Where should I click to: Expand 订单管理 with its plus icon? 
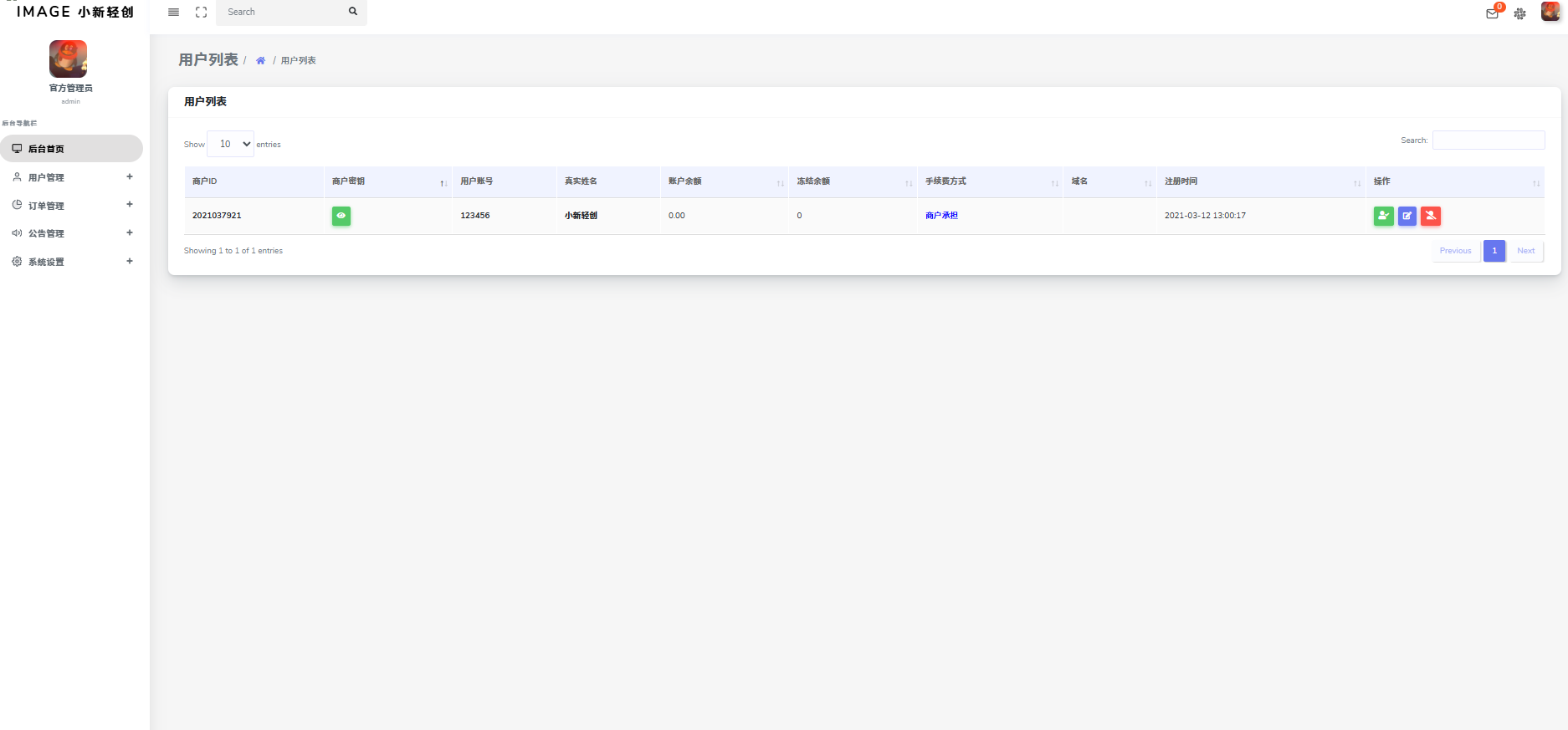pyautogui.click(x=130, y=204)
